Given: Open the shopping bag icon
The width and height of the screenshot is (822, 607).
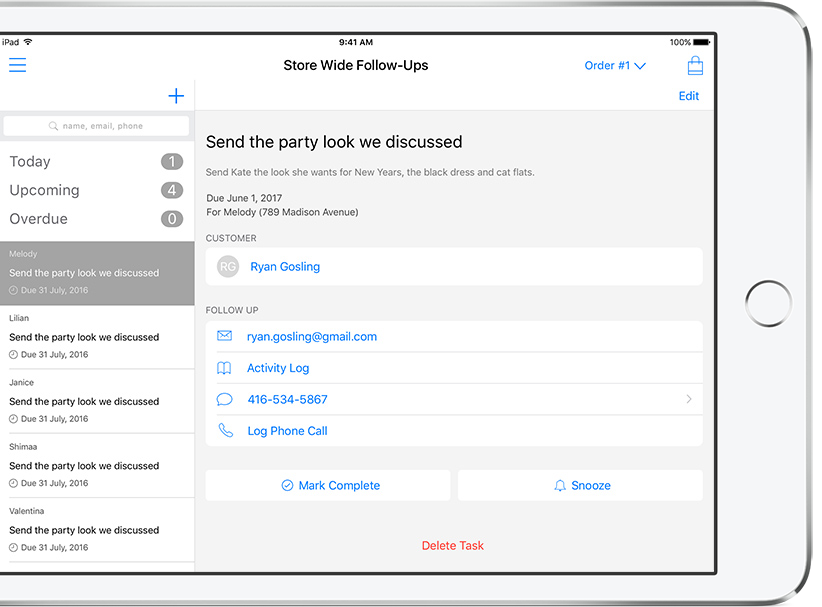Looking at the screenshot, I should coord(695,66).
